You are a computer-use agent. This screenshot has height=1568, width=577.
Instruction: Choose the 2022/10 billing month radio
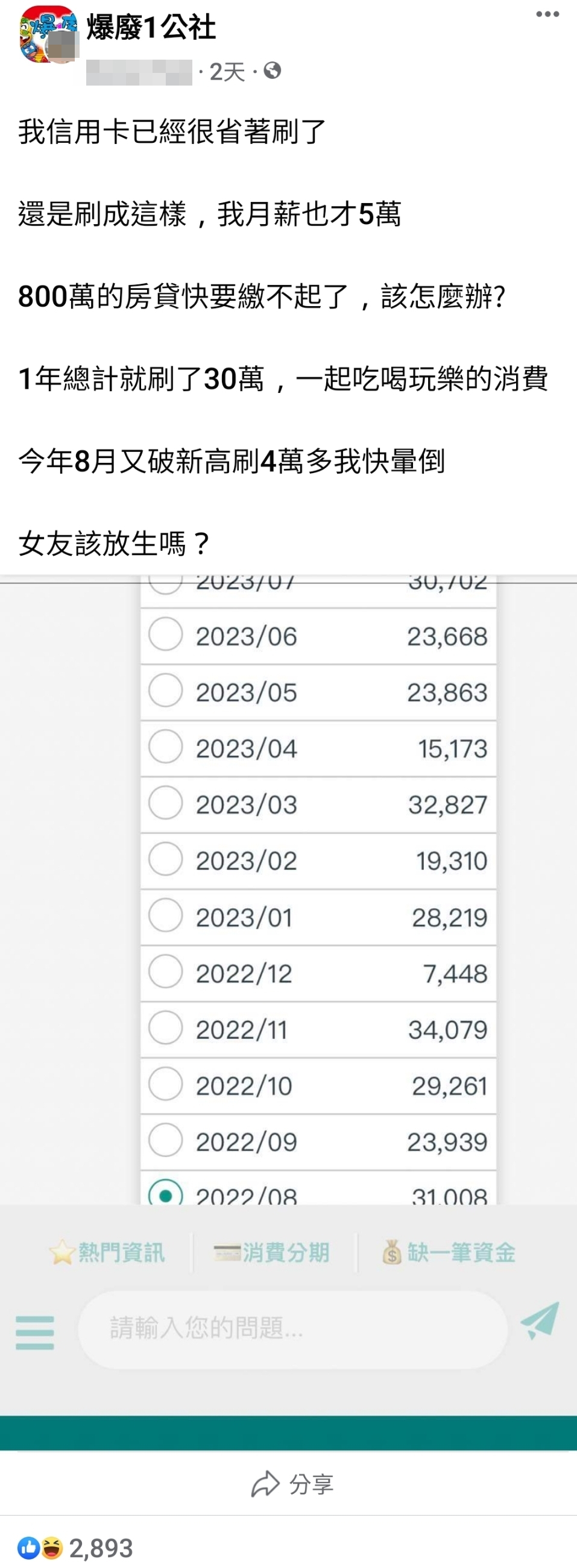point(165,1084)
